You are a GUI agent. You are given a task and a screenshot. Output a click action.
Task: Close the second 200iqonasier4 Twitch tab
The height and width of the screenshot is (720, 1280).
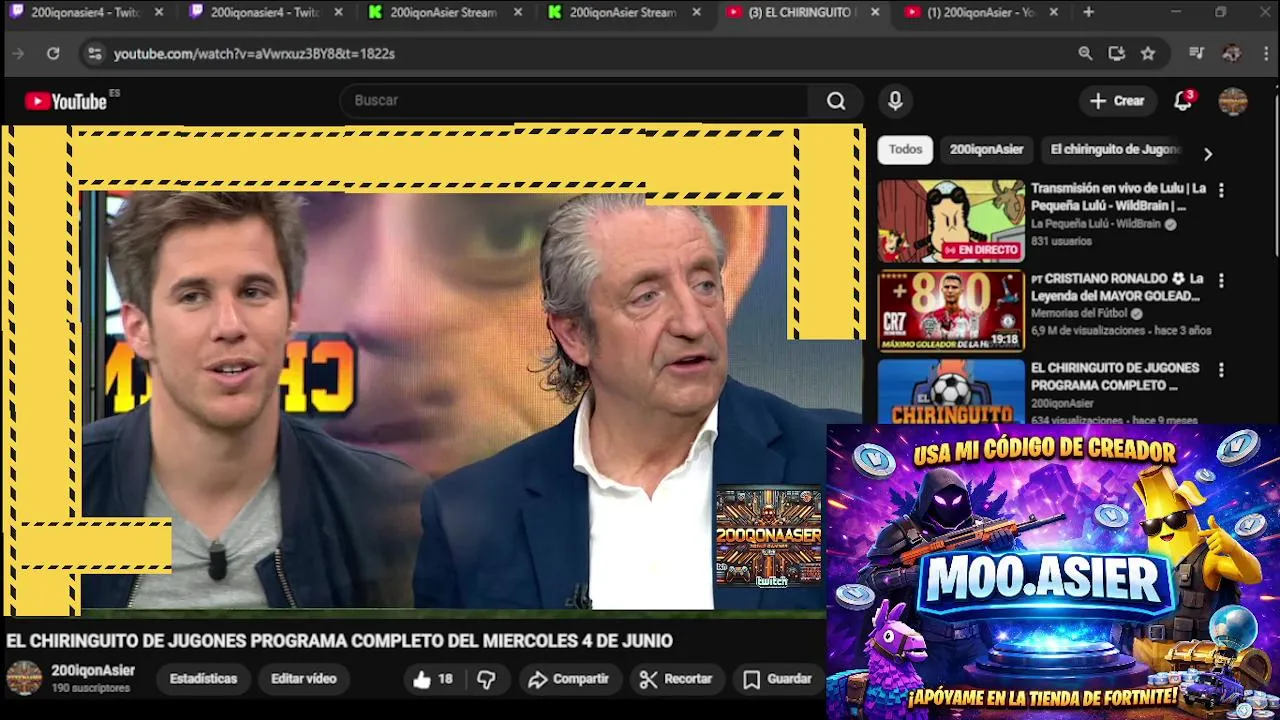coord(338,12)
